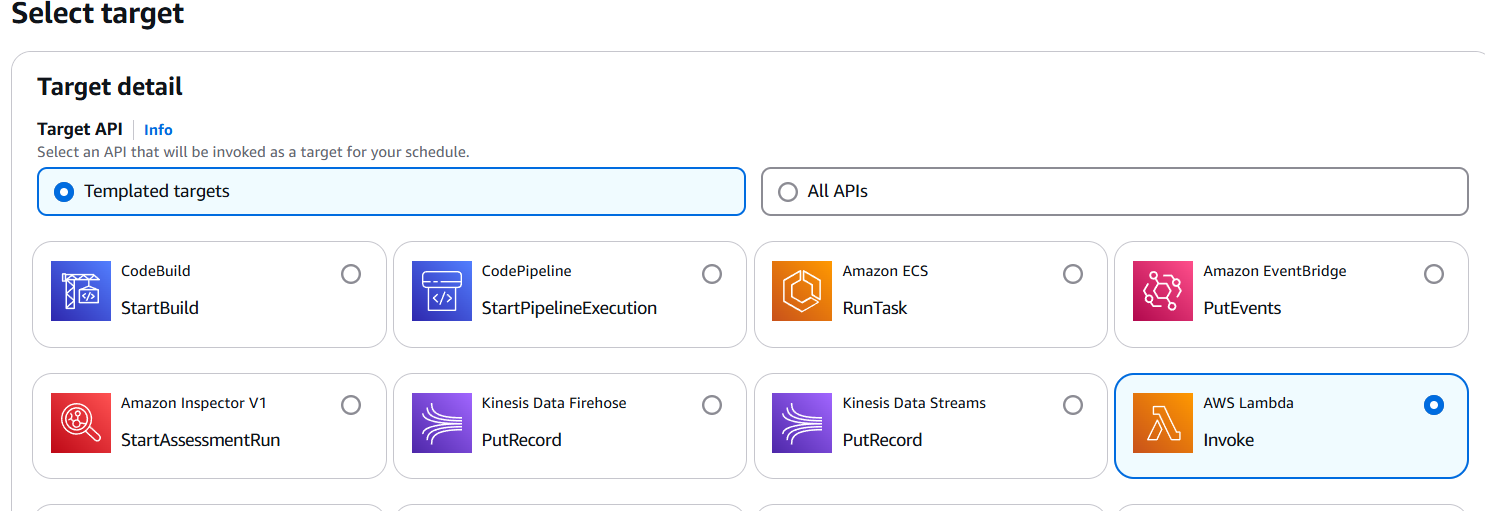Viewport: 1485px width, 511px height.
Task: Choose the EventBridge PutEvents radio button
Action: (1434, 273)
